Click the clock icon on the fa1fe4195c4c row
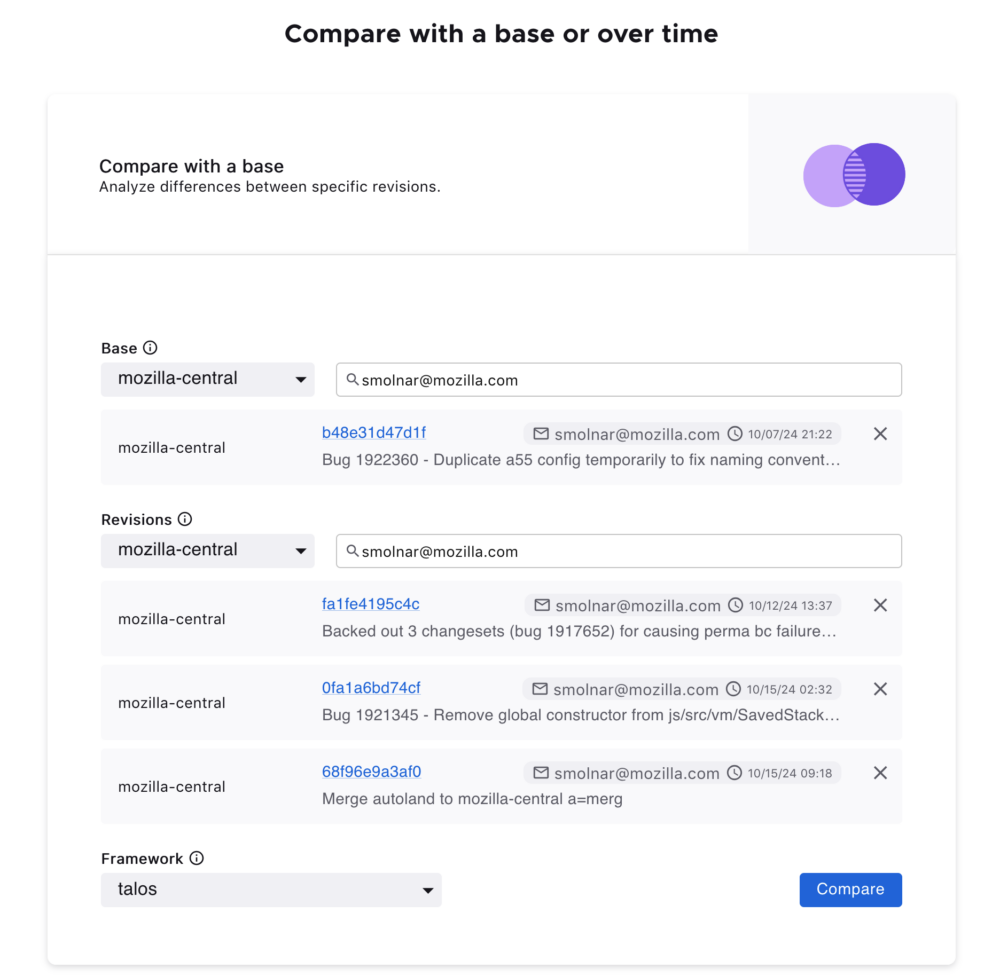Viewport: 1000px width, 976px height. tap(734, 605)
